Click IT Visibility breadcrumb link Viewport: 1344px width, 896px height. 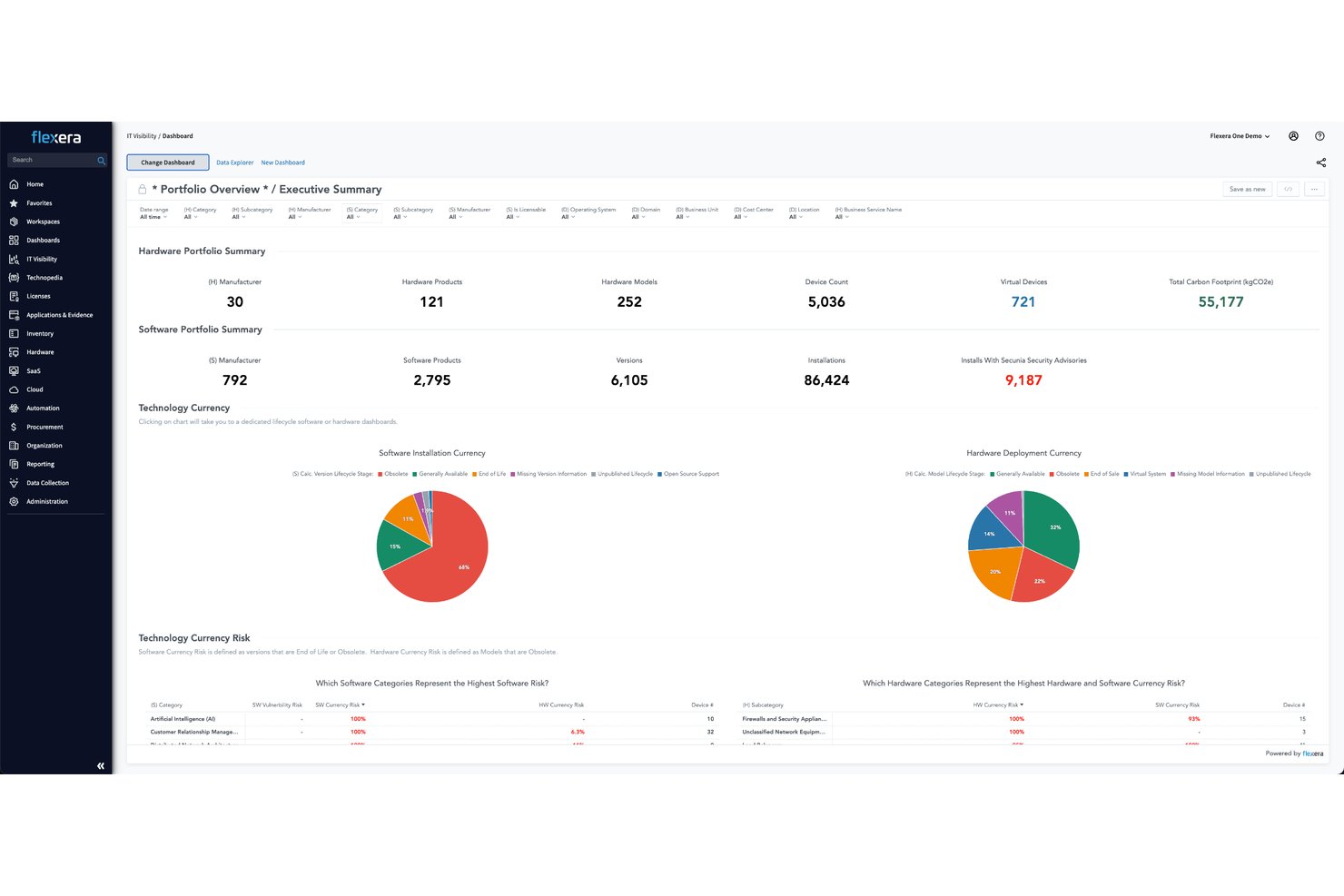pos(142,136)
